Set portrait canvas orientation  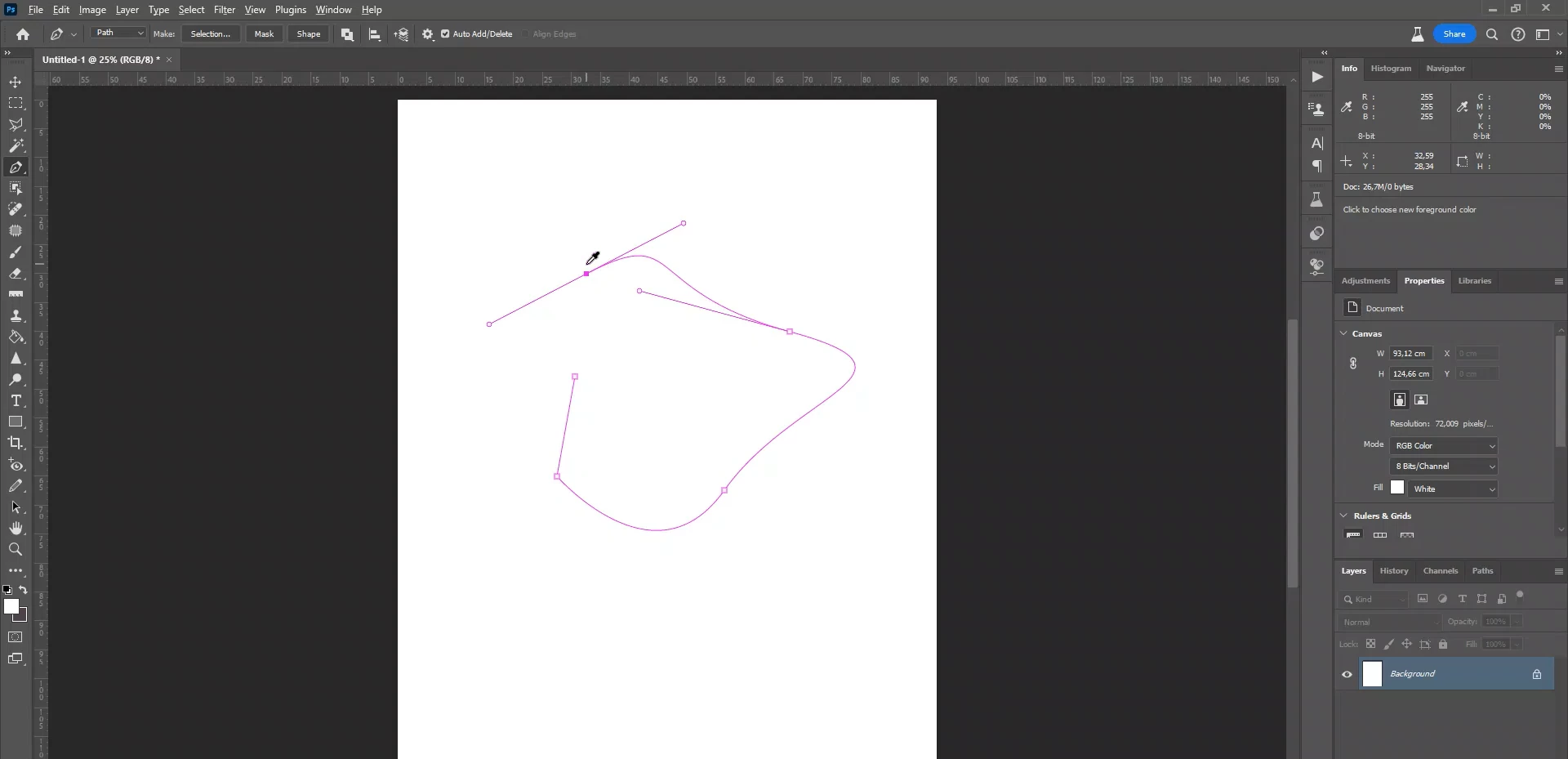coord(1400,400)
